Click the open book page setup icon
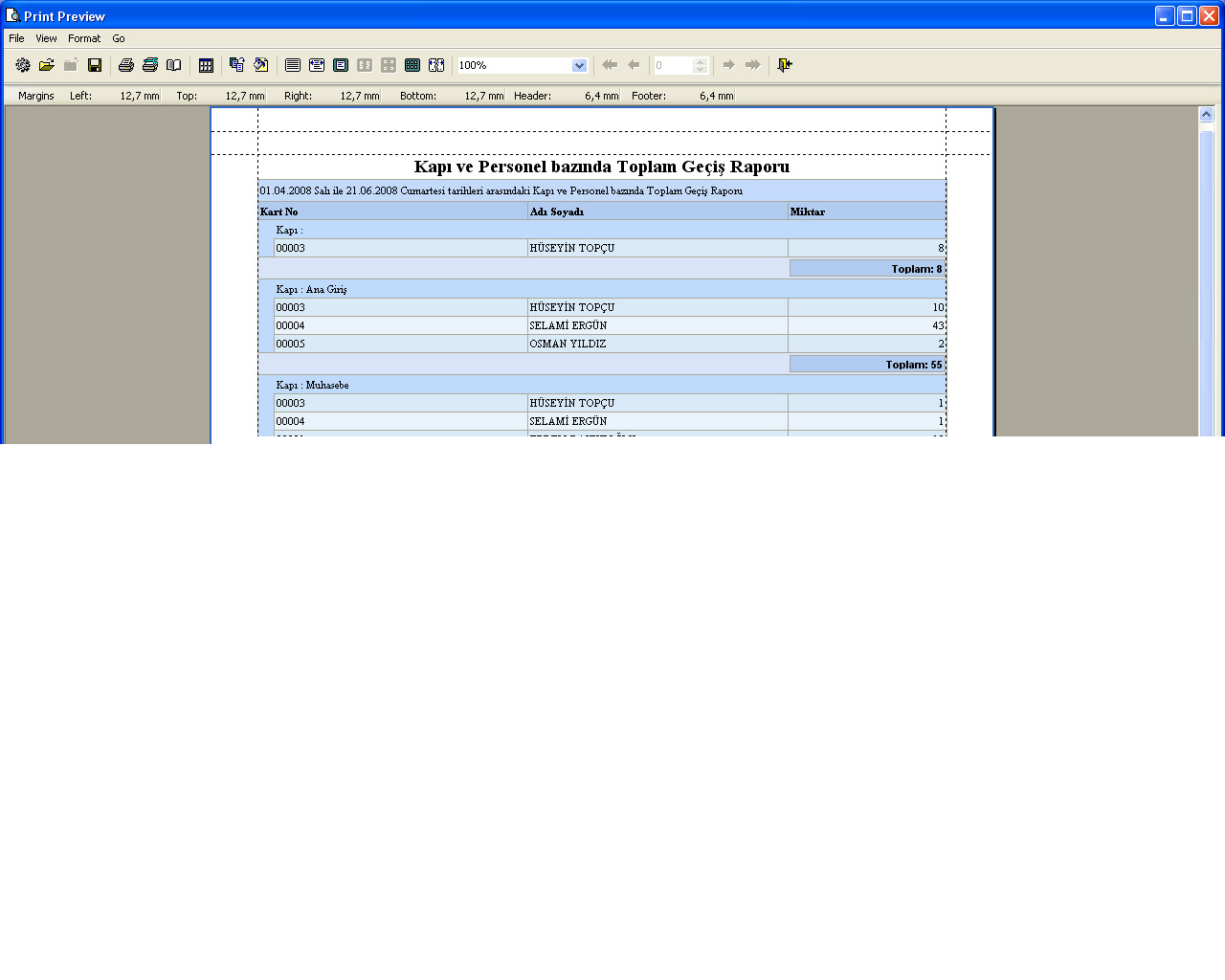The image size is (1225, 980). coord(173,65)
